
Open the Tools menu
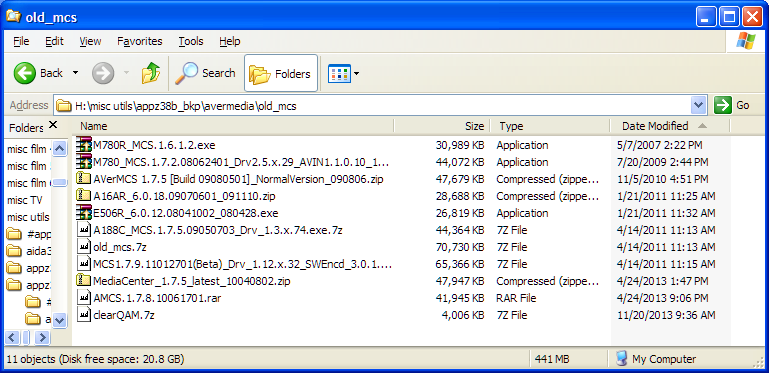pyautogui.click(x=191, y=41)
